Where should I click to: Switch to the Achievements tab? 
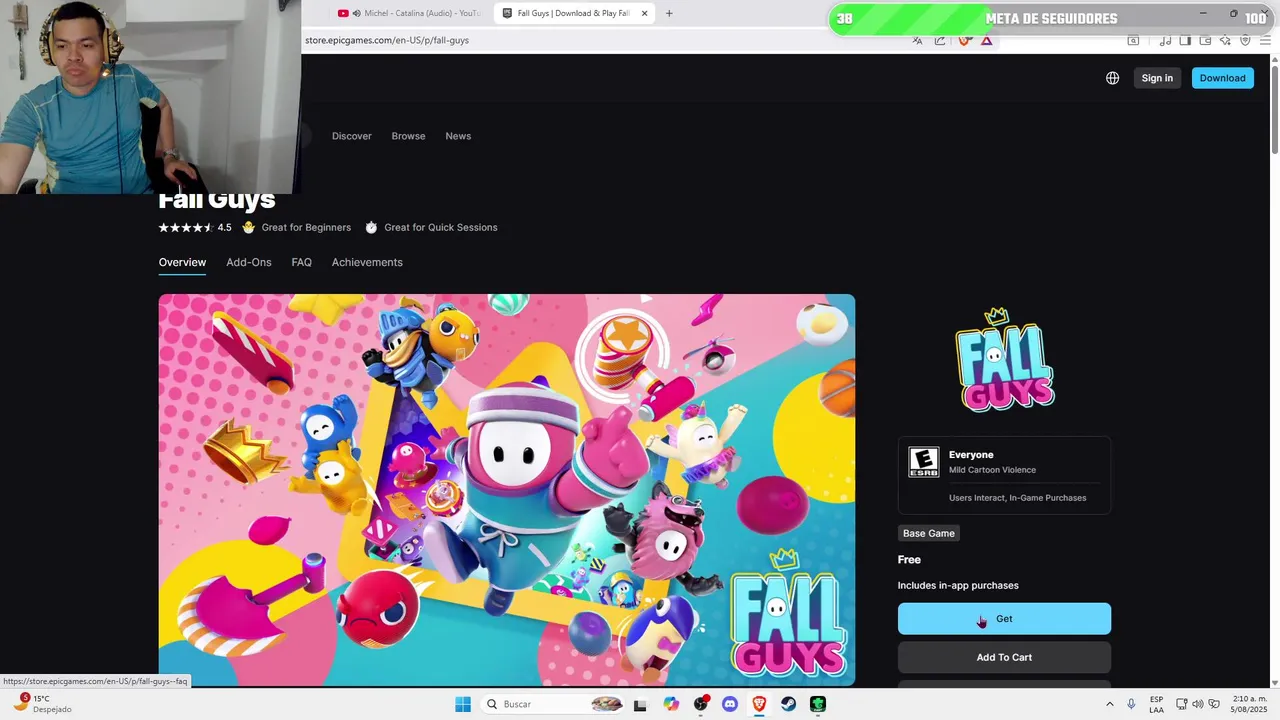point(367,262)
